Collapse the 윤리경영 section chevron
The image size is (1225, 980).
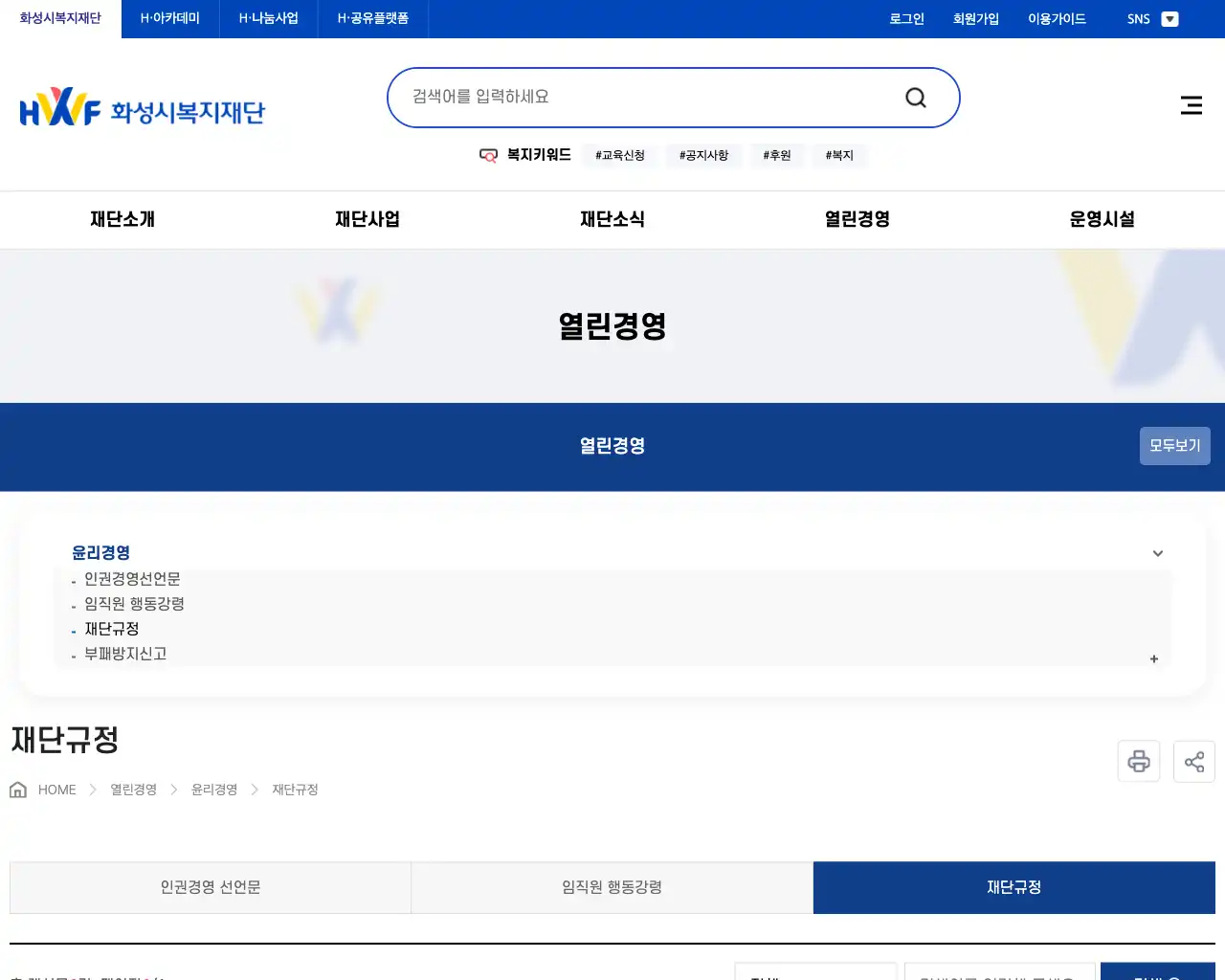(1157, 553)
